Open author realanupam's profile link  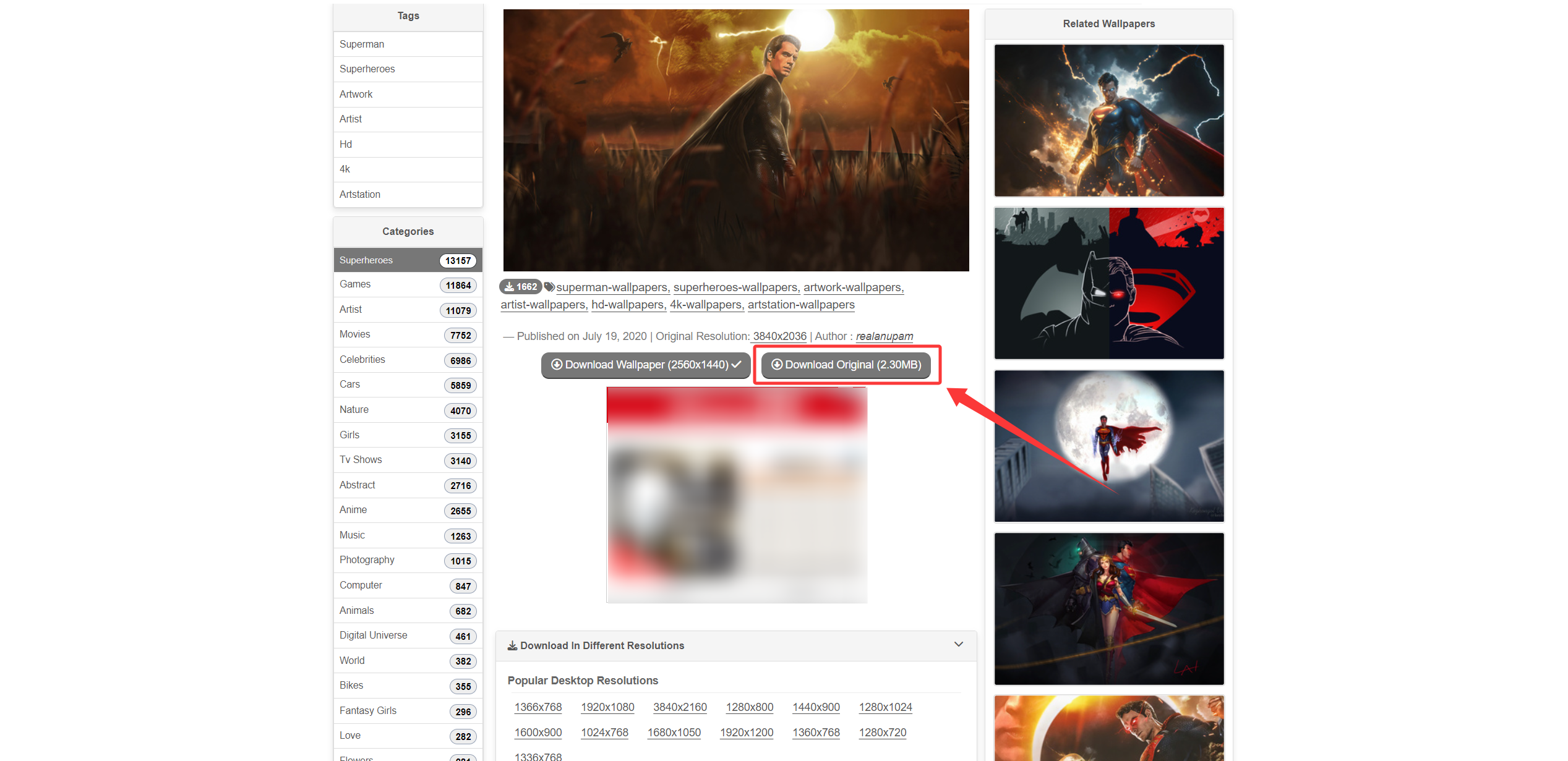884,336
